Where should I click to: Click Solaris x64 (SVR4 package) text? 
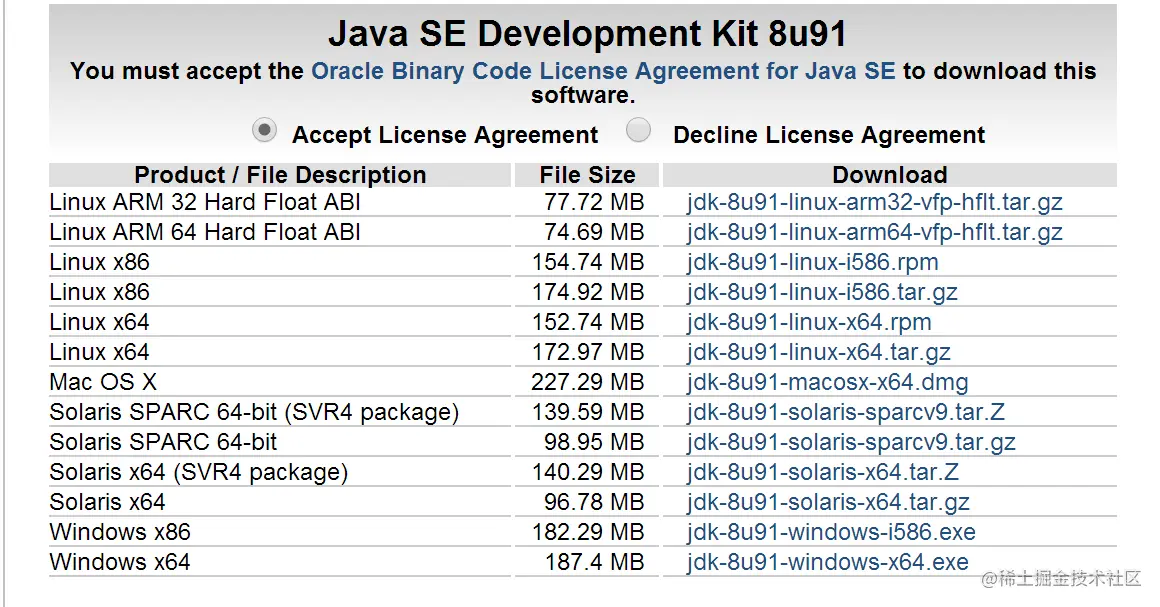click(x=198, y=472)
